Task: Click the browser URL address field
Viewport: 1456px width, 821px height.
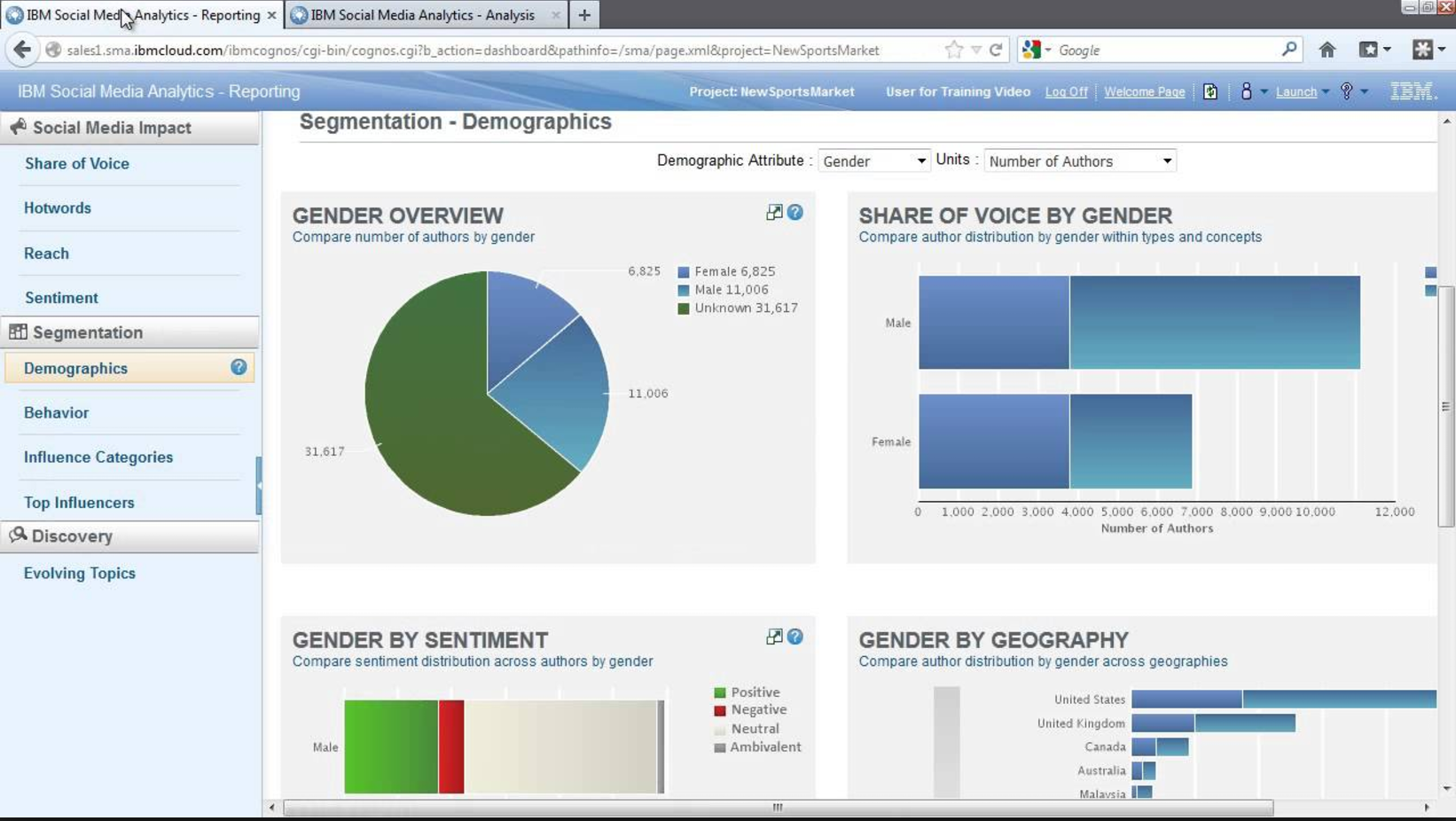Action: (x=497, y=51)
